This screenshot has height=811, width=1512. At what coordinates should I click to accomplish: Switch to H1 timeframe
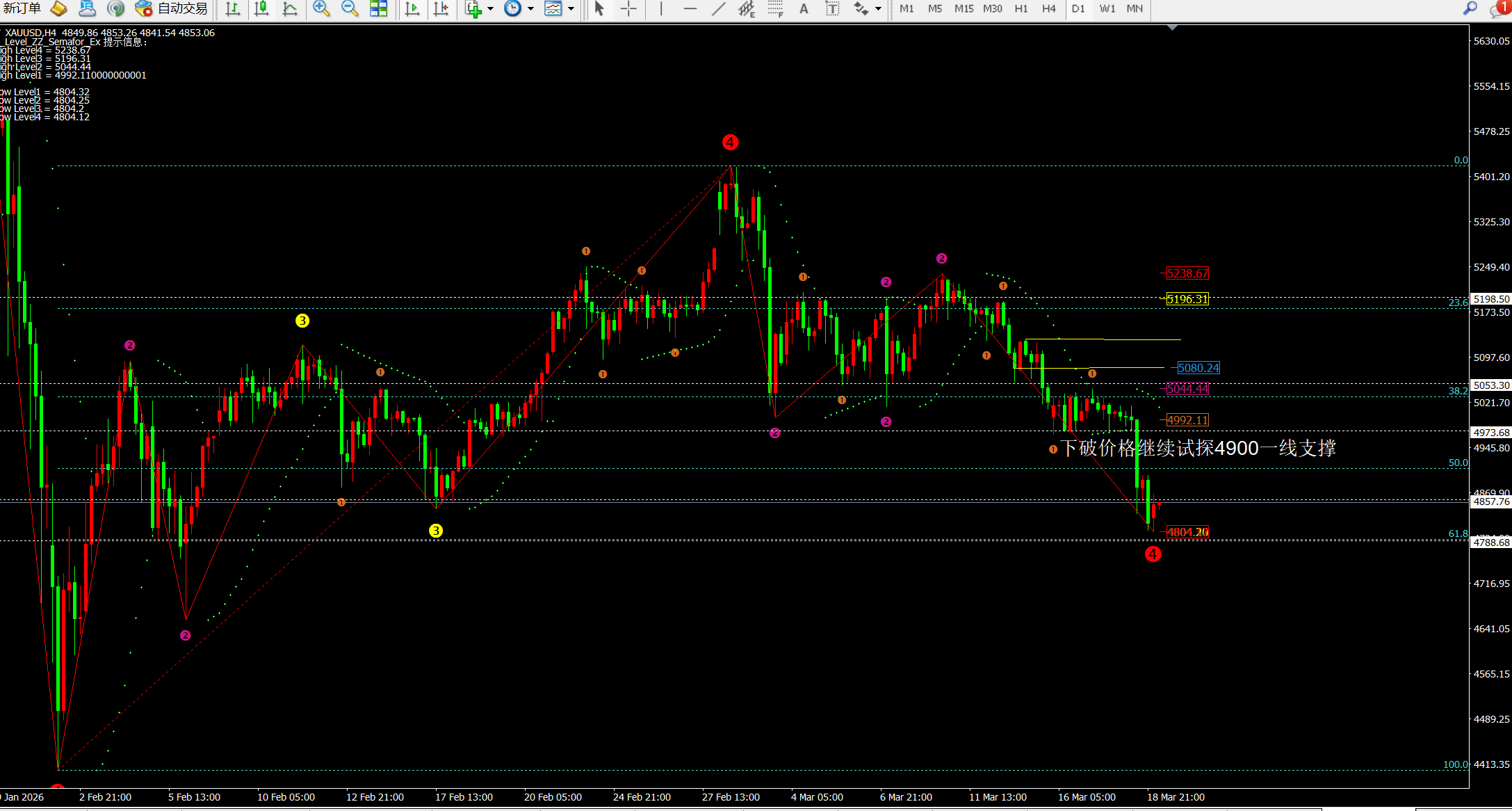tap(1021, 8)
